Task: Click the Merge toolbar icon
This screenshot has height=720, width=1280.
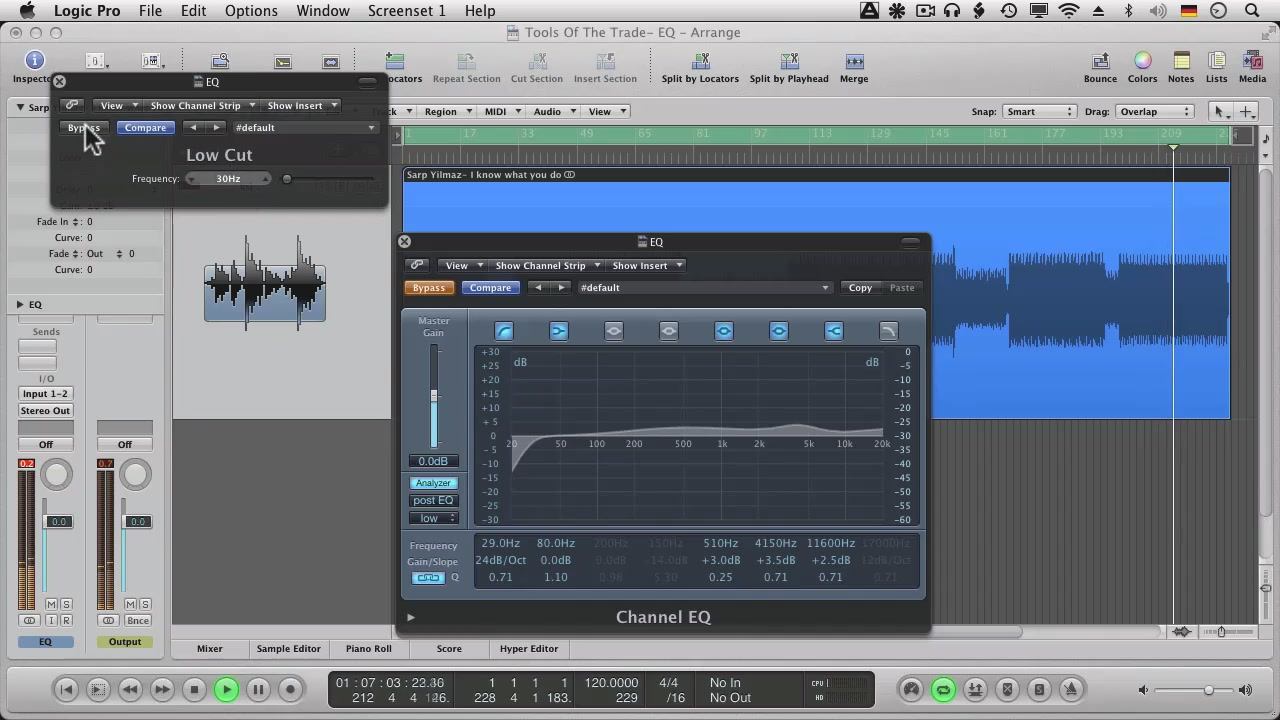Action: click(x=854, y=62)
